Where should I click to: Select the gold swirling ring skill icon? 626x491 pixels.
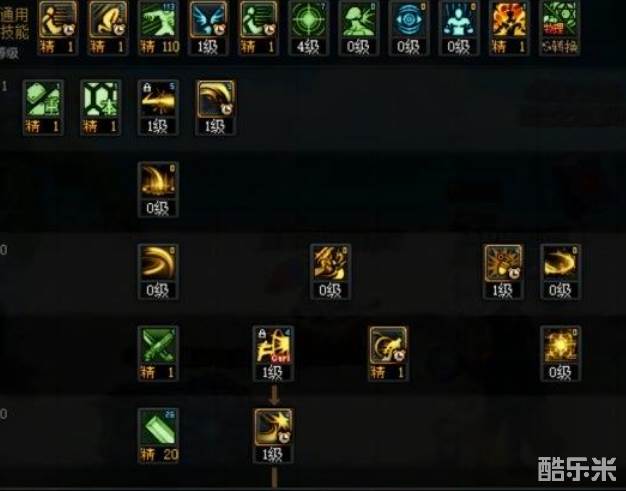[x=560, y=263]
